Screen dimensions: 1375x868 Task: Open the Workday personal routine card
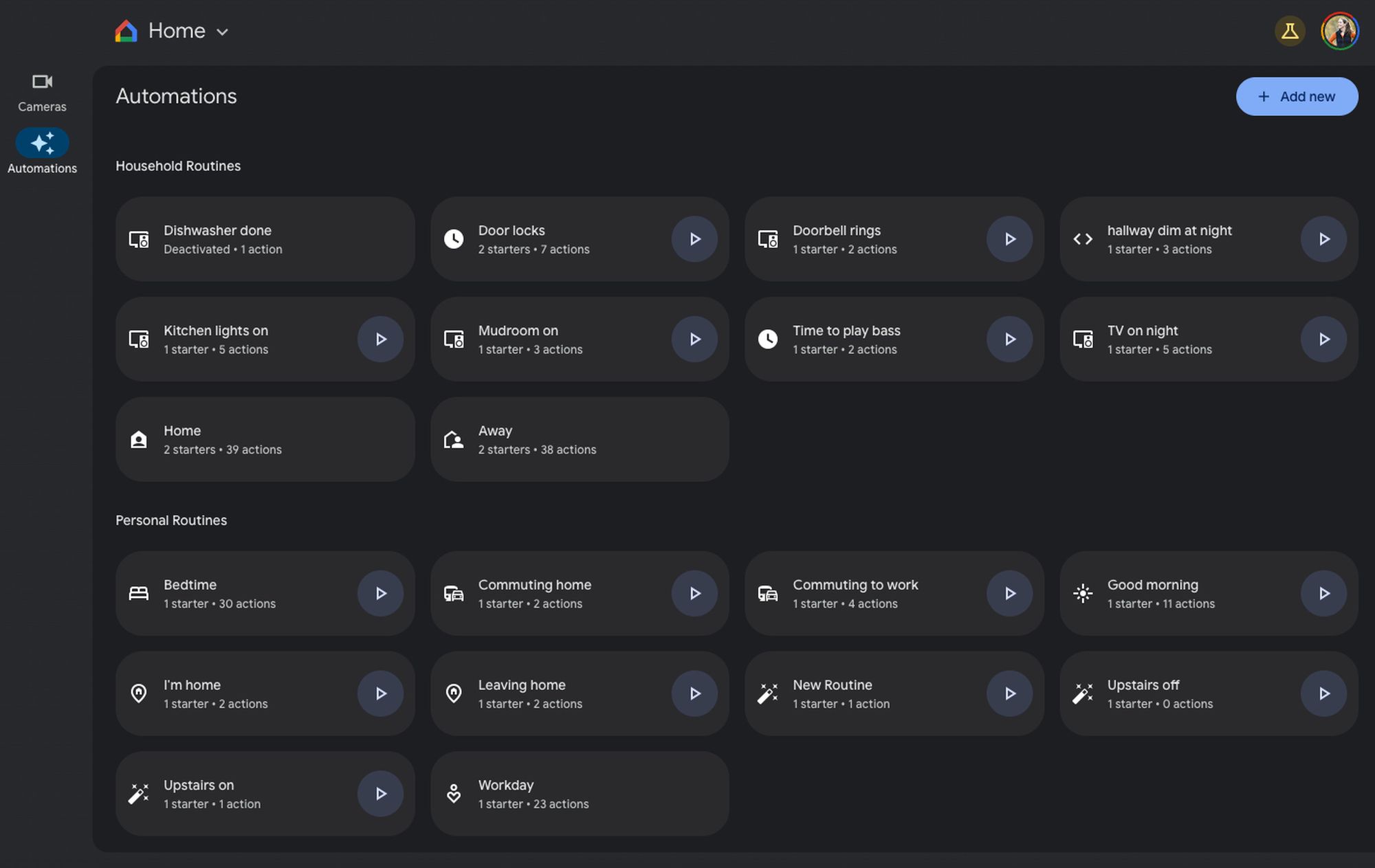point(580,794)
